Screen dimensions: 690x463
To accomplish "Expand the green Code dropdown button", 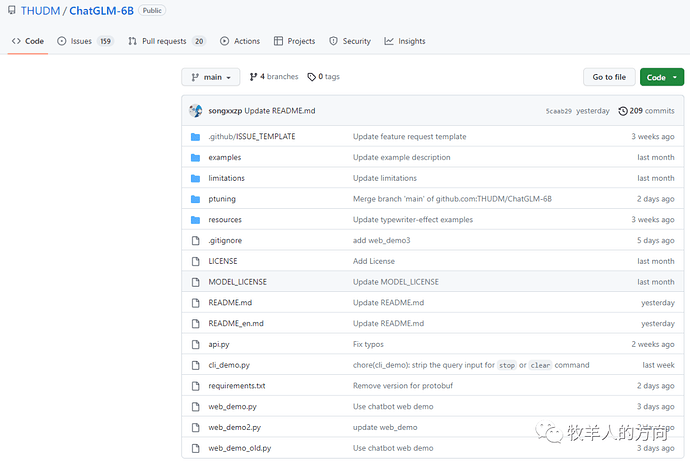I will [x=661, y=77].
